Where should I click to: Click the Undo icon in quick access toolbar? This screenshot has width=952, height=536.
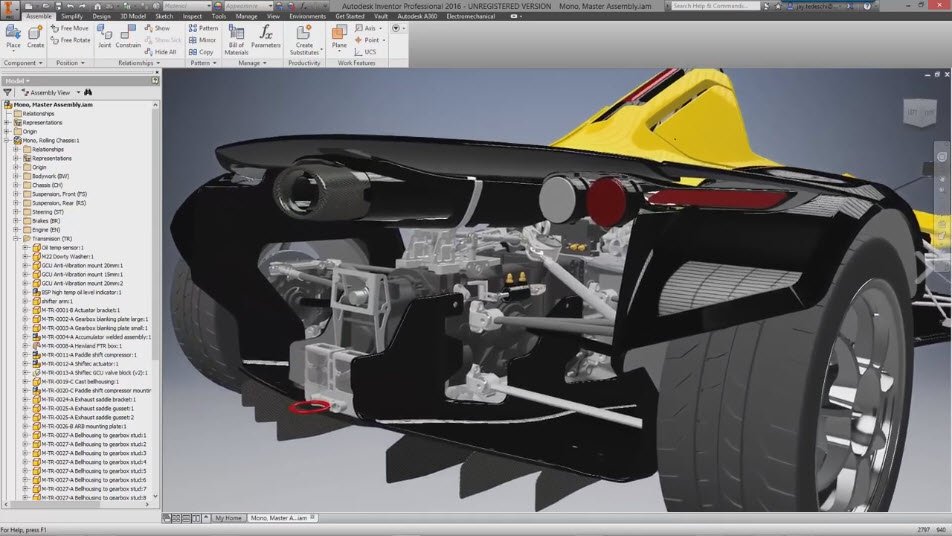[70, 6]
